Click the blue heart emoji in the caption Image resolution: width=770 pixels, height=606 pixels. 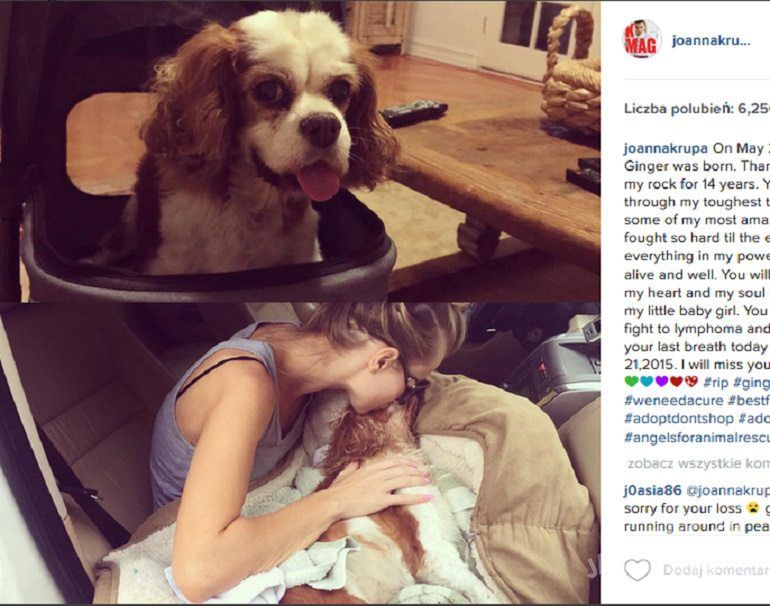[646, 381]
